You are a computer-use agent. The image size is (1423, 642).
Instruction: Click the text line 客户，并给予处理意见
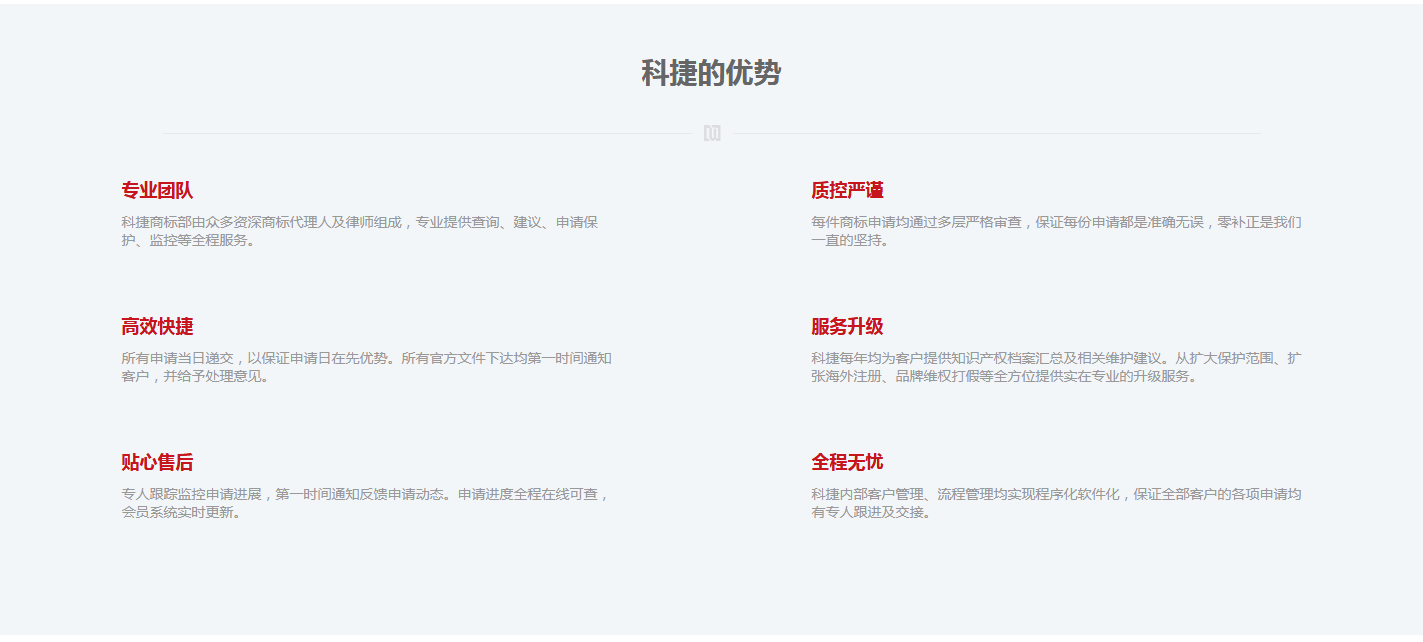pos(195,377)
